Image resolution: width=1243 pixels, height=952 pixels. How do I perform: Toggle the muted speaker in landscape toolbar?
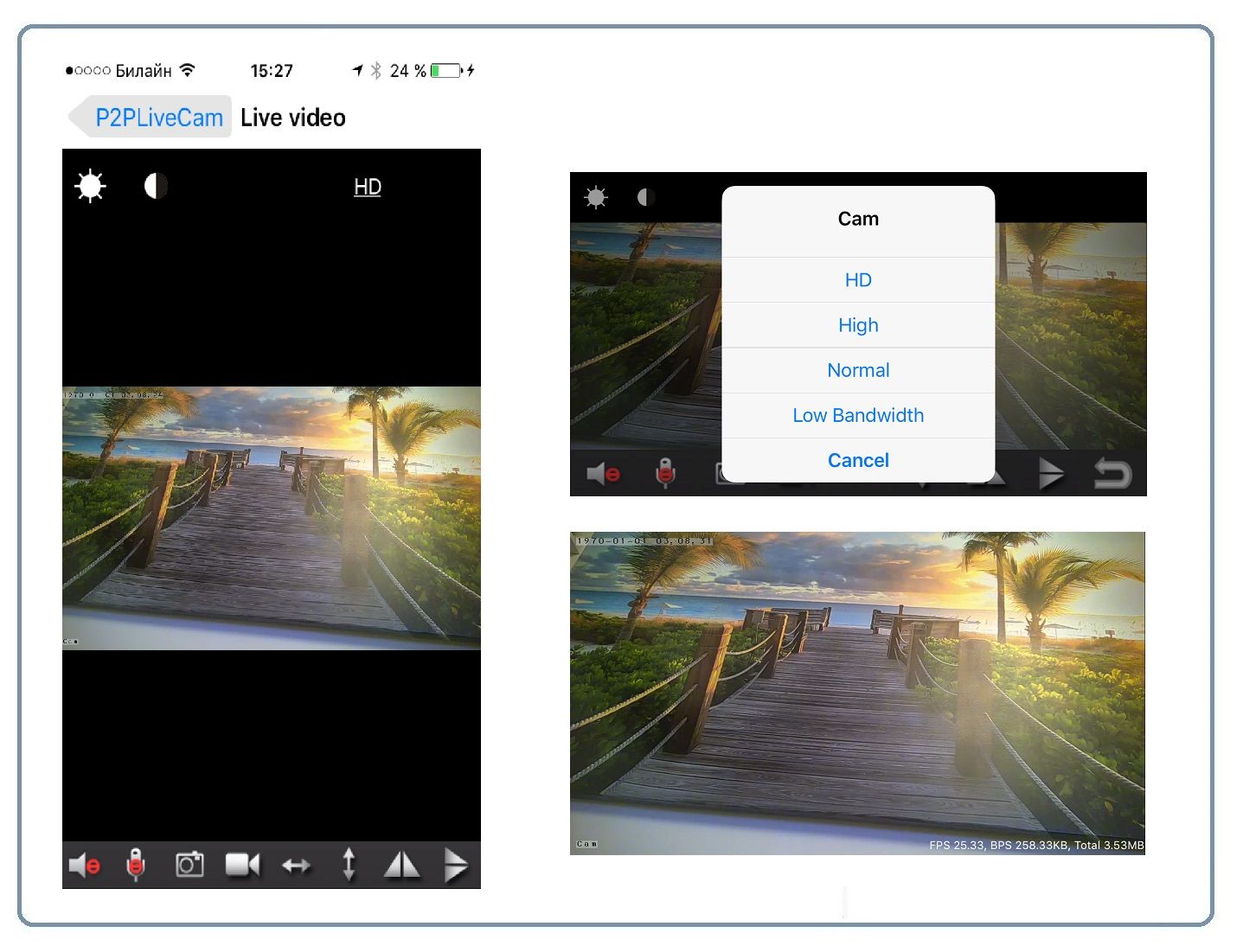[x=603, y=473]
